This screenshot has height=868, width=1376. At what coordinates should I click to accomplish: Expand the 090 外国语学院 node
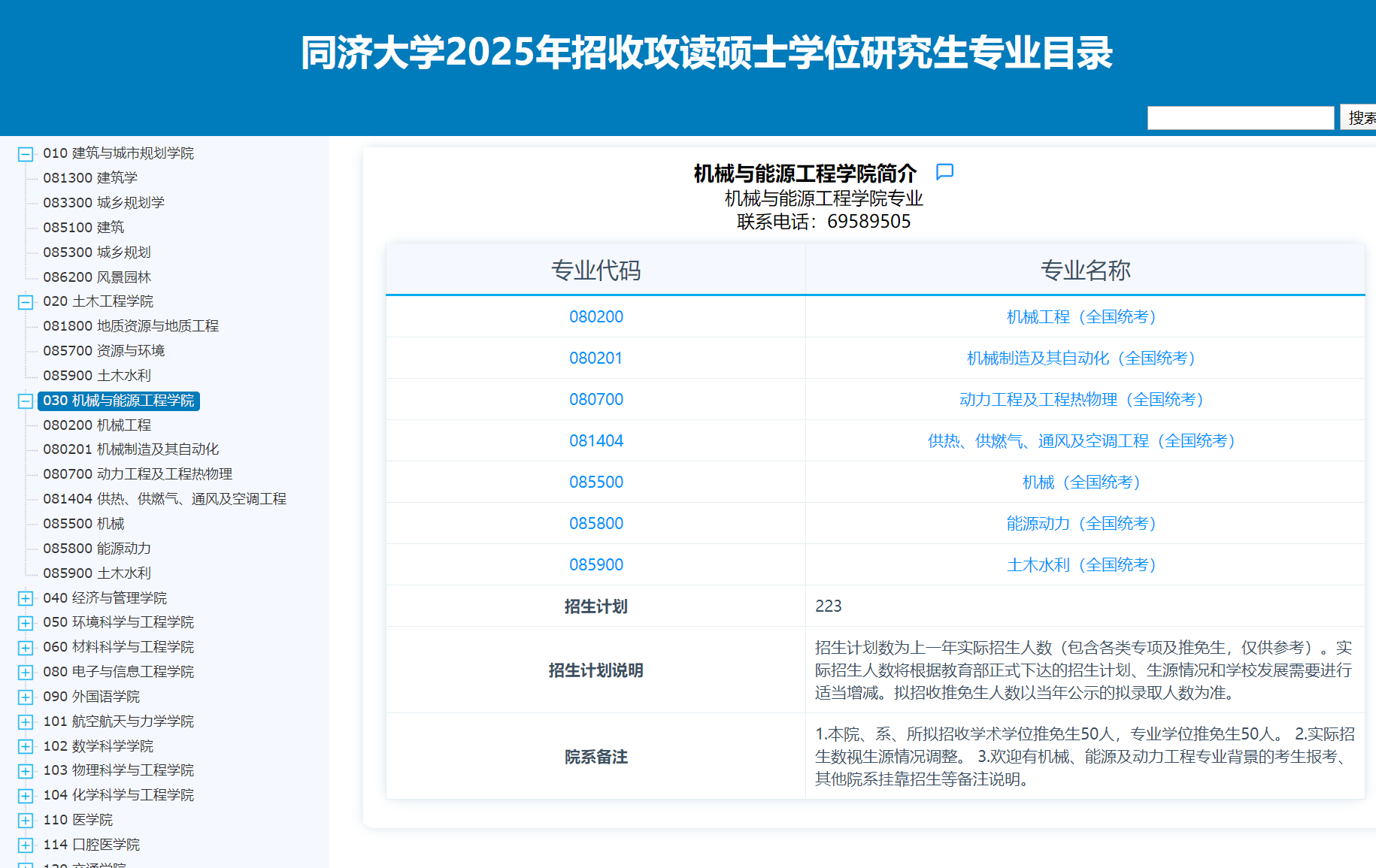pyautogui.click(x=26, y=697)
